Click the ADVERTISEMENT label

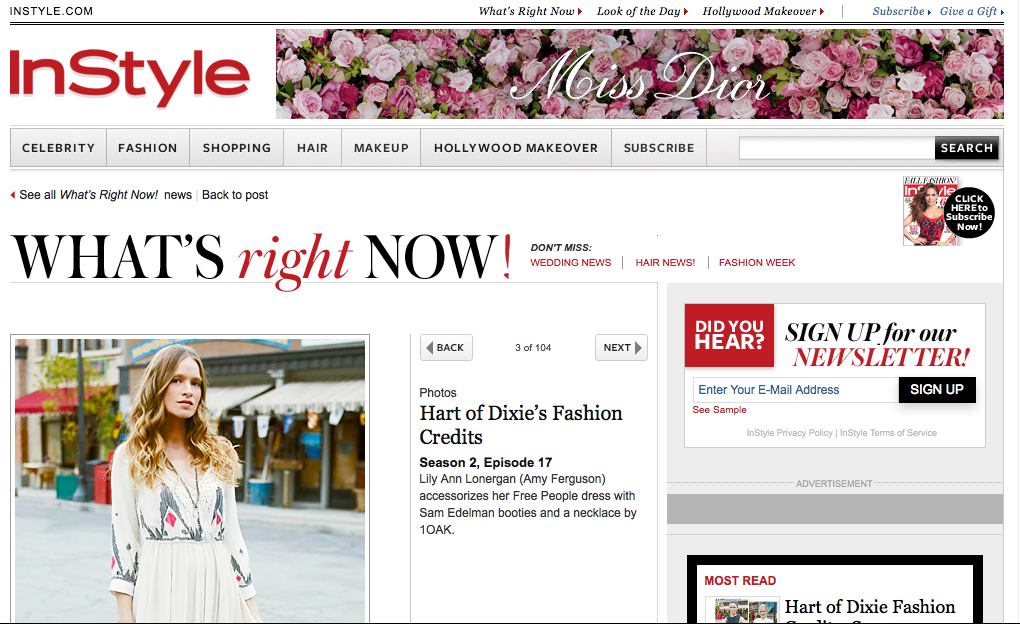pos(834,483)
